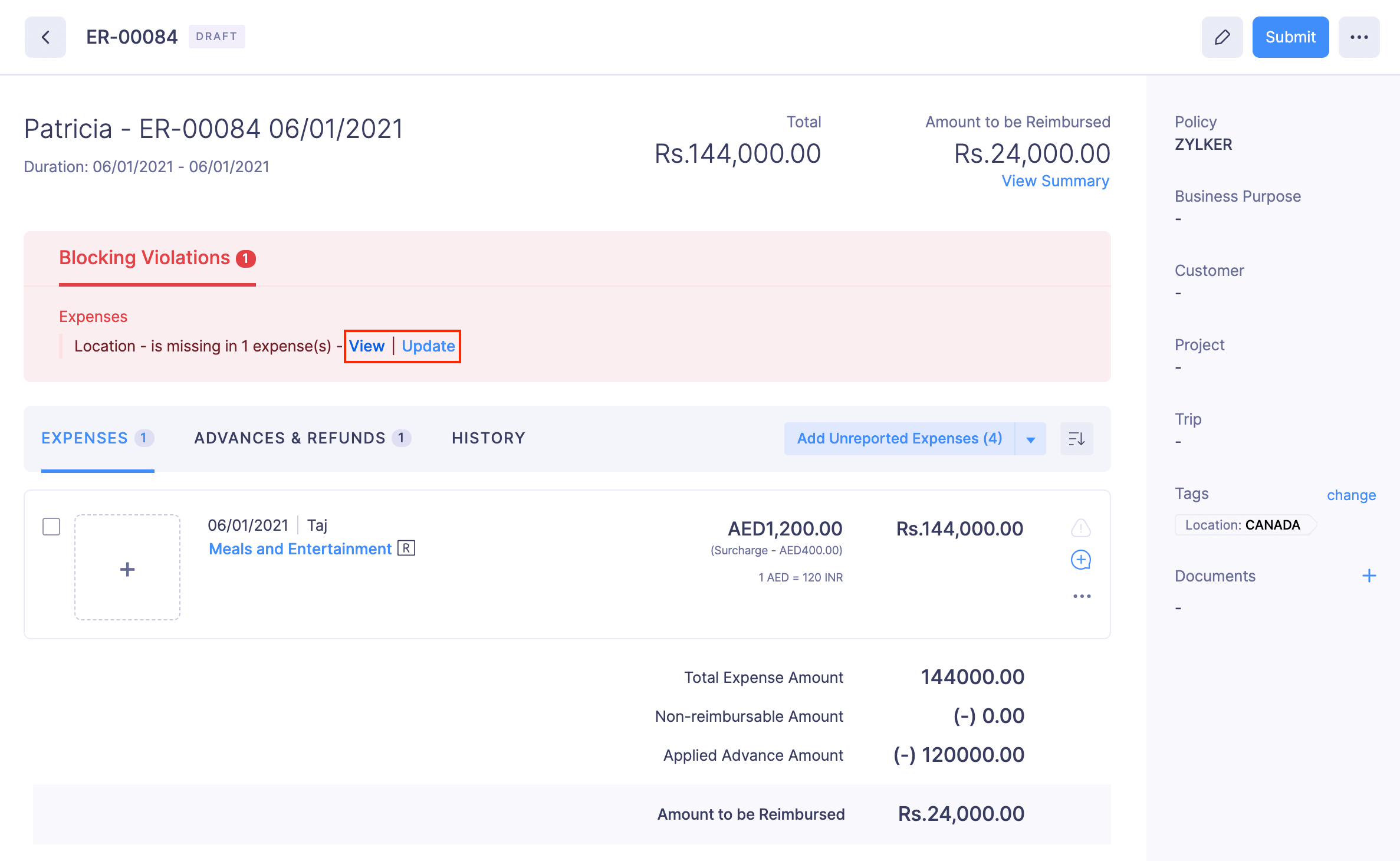The width and height of the screenshot is (1400, 861).
Task: Click the expense warning triangle icon
Action: 1080,528
